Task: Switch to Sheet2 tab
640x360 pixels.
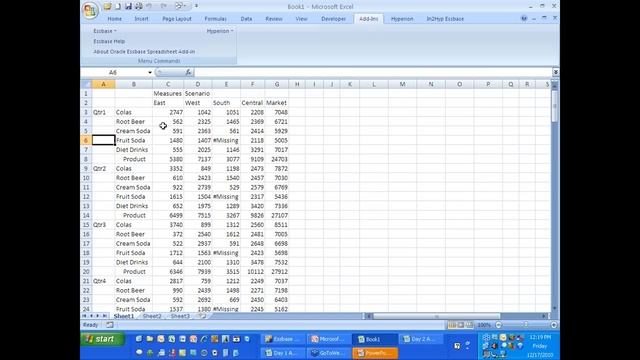Action: click(152, 316)
